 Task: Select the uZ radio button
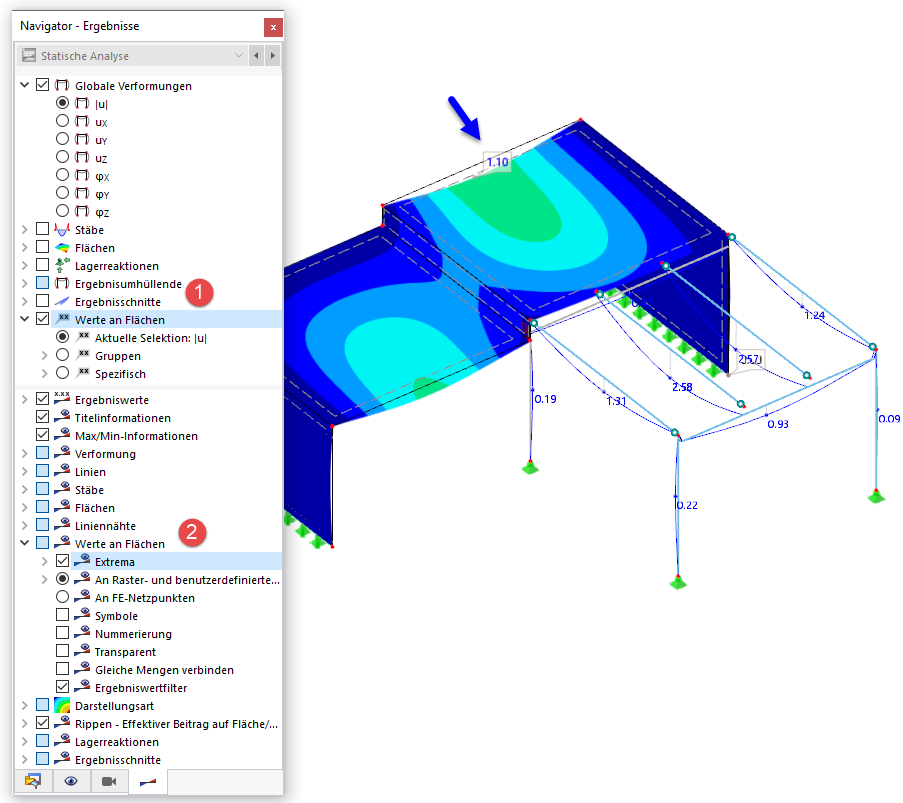62,157
